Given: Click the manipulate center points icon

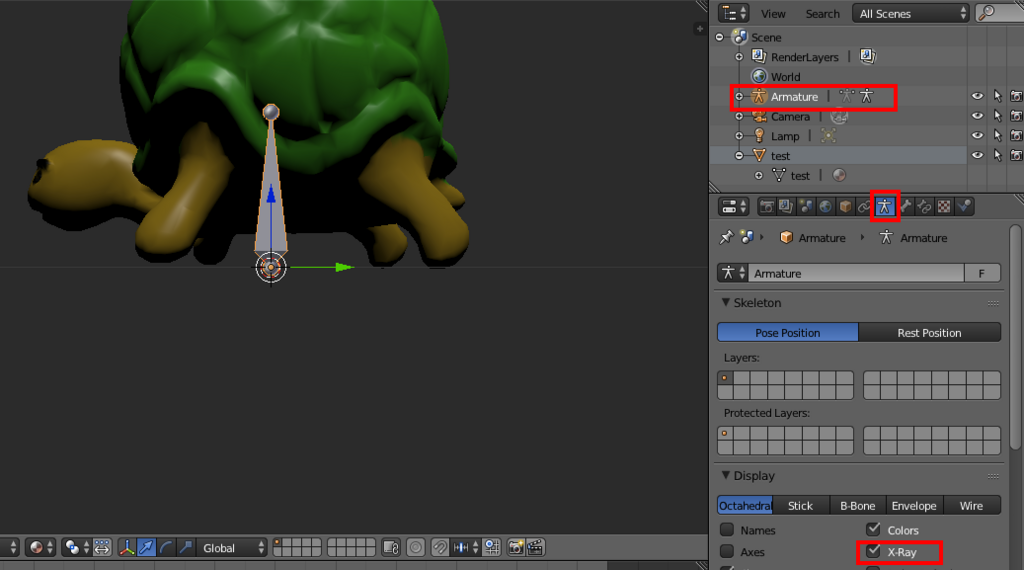Looking at the screenshot, I should click(x=102, y=547).
